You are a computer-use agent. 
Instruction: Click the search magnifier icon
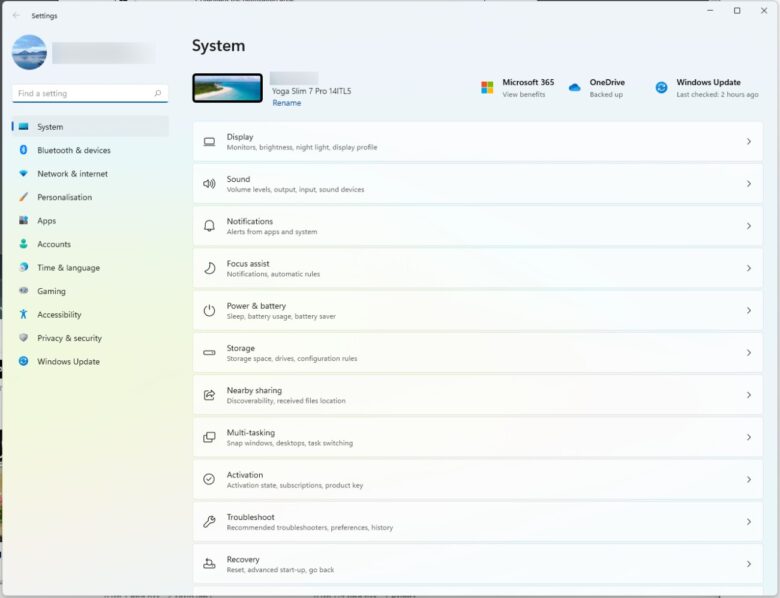[x=158, y=93]
